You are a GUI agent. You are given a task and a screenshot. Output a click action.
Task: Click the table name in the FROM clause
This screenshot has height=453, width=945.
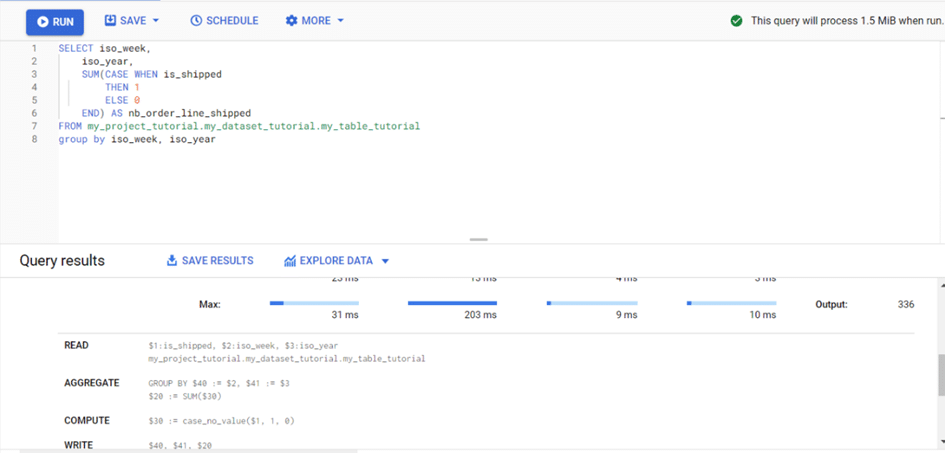(x=253, y=126)
